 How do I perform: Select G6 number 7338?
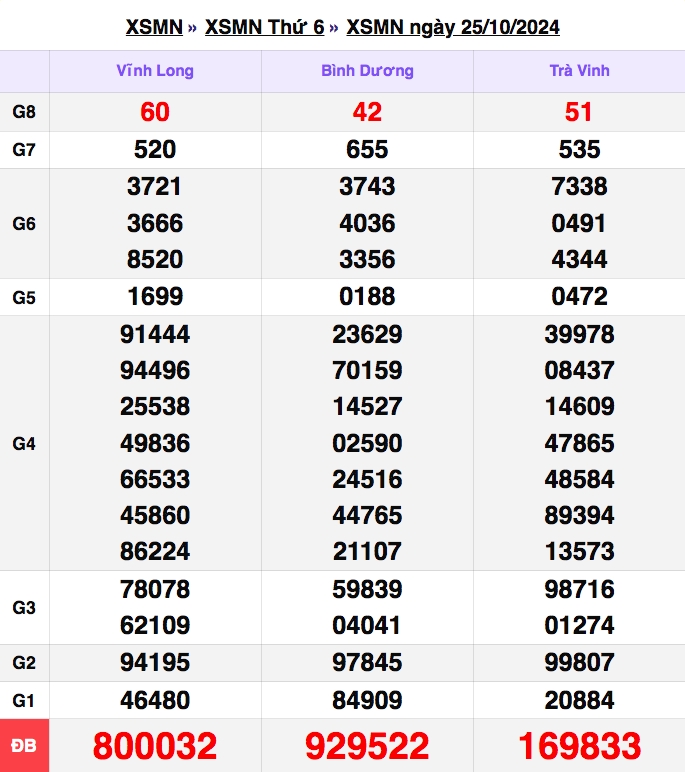[580, 187]
